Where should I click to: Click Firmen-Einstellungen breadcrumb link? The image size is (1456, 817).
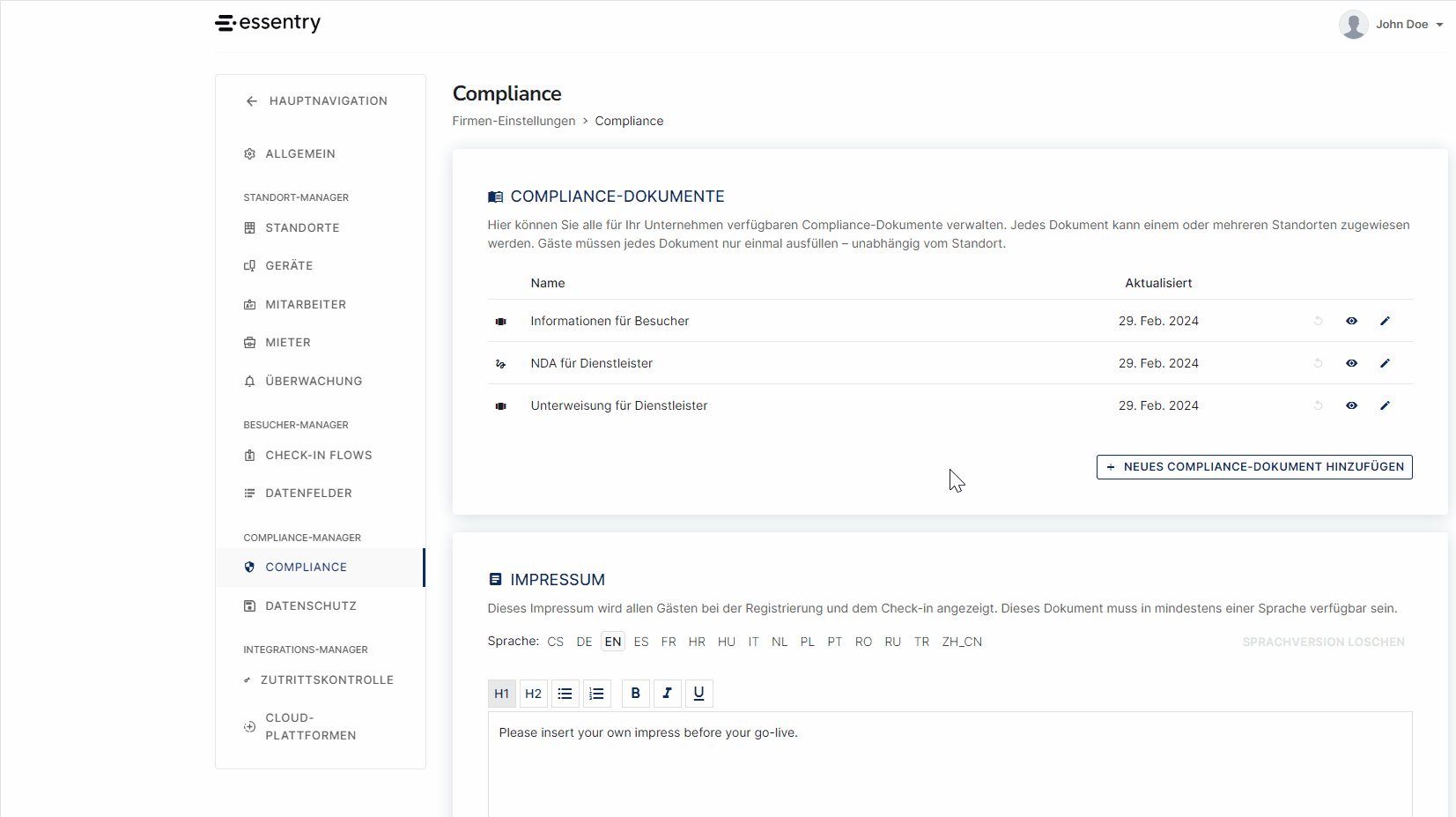click(x=514, y=122)
